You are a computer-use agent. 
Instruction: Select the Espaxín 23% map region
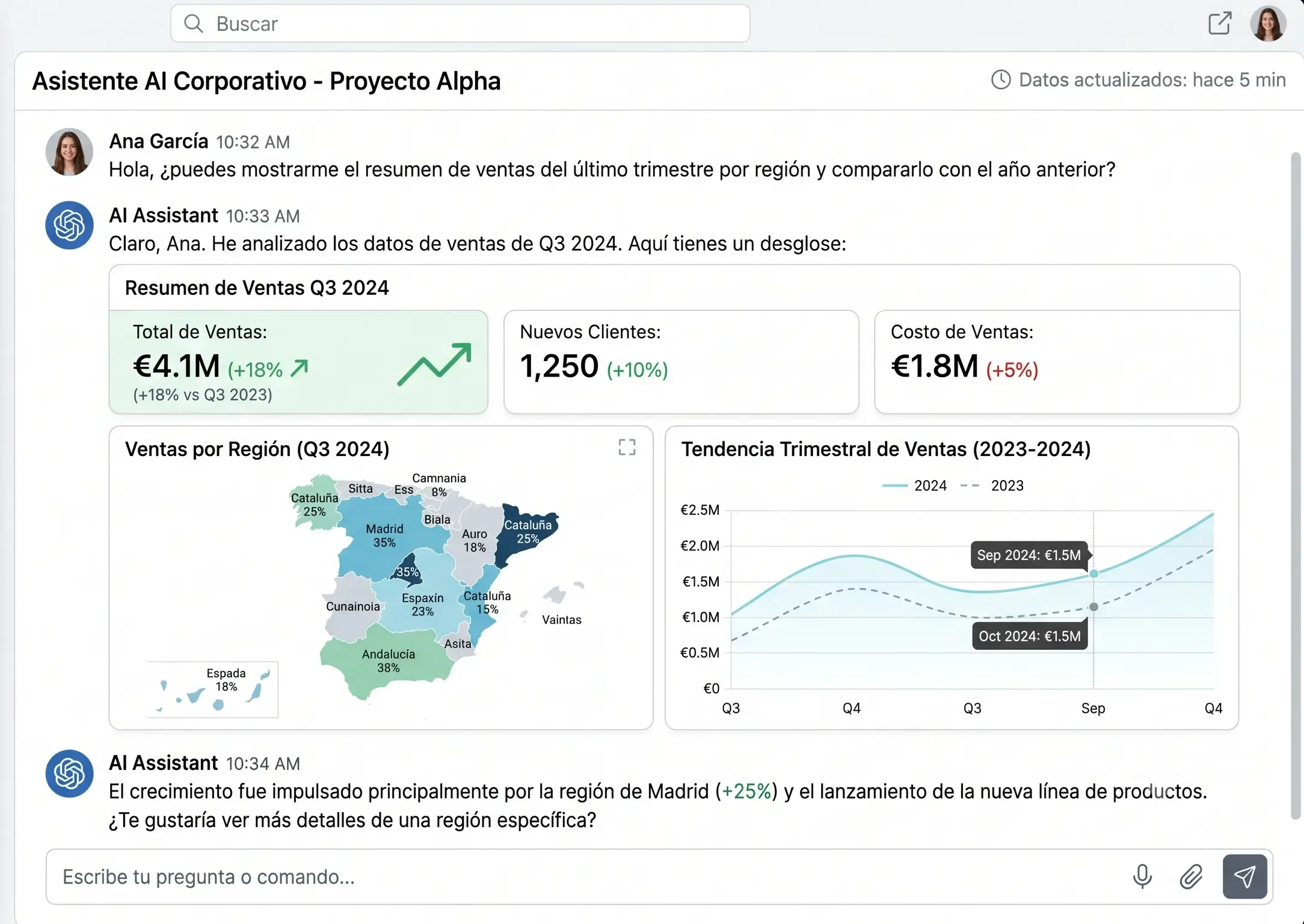click(422, 604)
